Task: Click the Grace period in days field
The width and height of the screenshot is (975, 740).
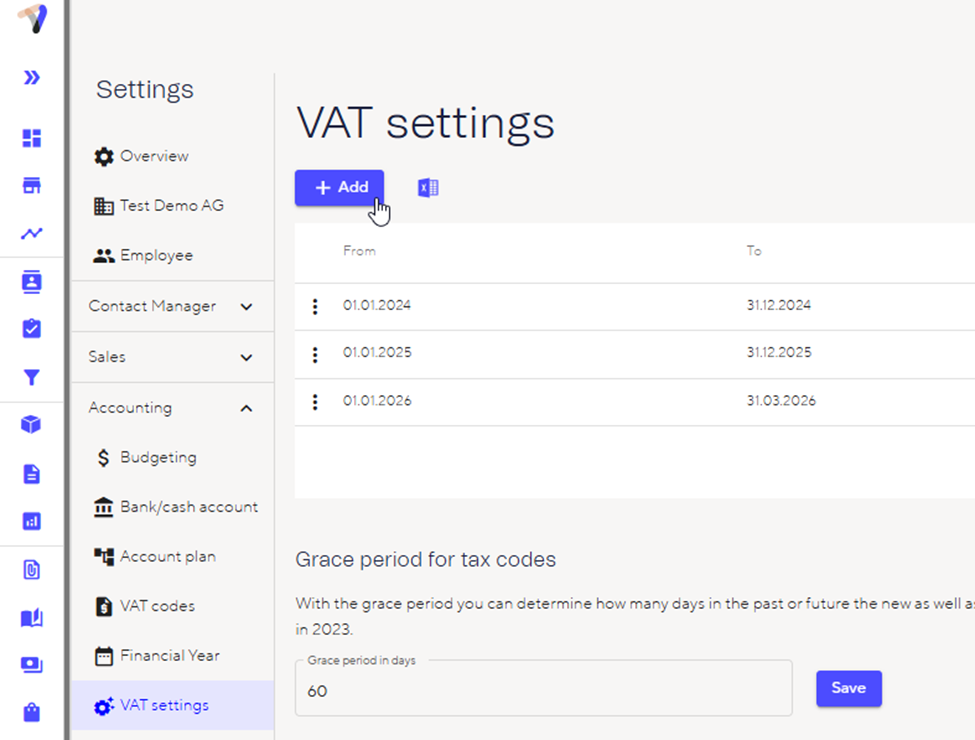Action: [x=543, y=691]
